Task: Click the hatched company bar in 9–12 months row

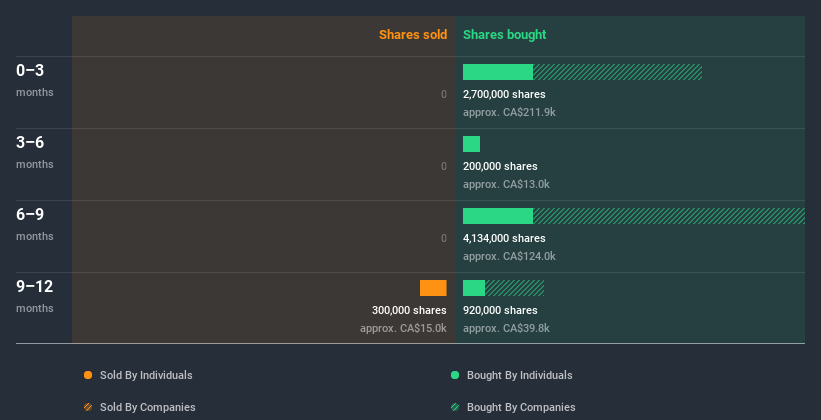Action: click(x=514, y=288)
